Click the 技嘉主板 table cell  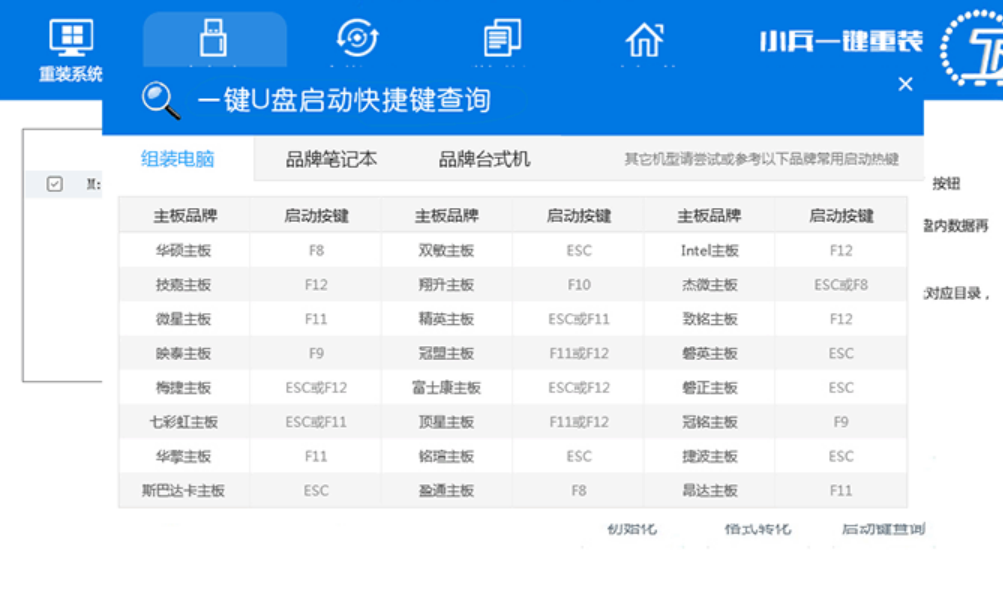coord(184,285)
